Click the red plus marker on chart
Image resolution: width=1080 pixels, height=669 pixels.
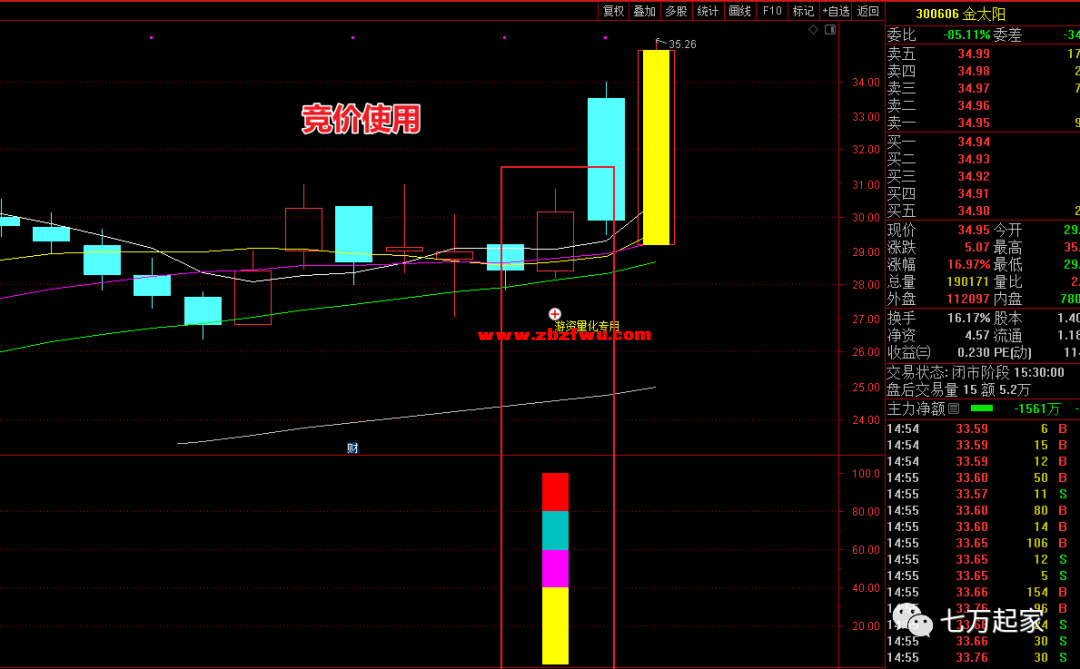tap(555, 313)
